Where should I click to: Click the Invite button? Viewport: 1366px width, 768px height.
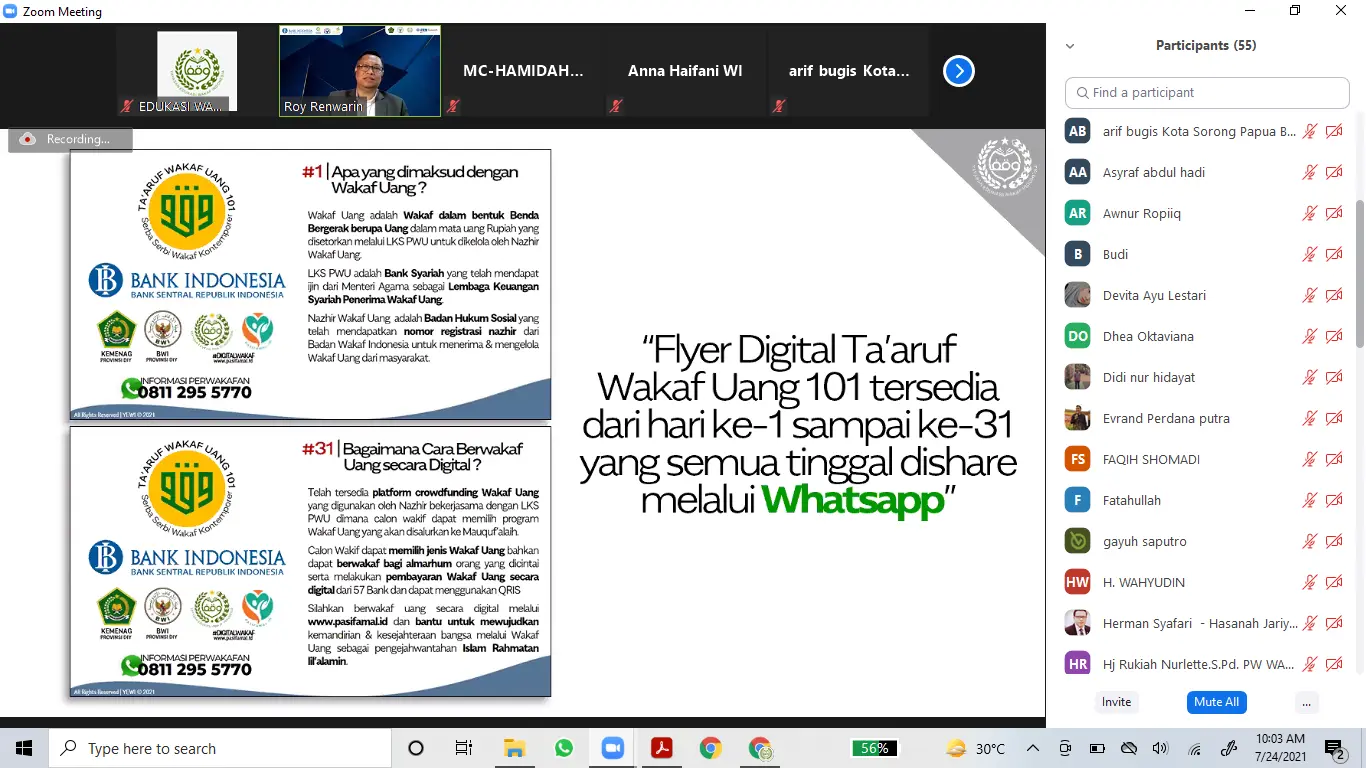(1117, 702)
